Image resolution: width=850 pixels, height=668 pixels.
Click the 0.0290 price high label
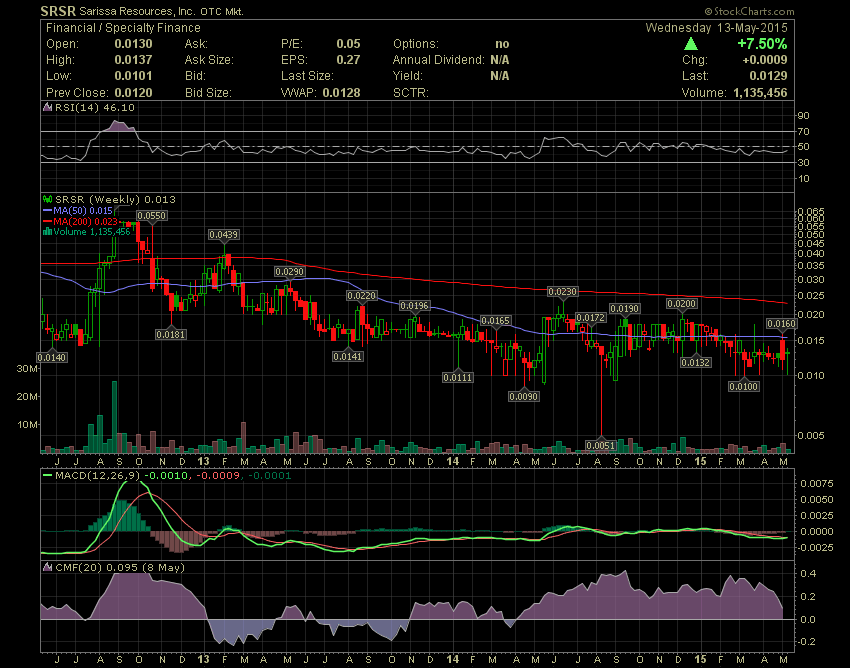click(x=289, y=272)
